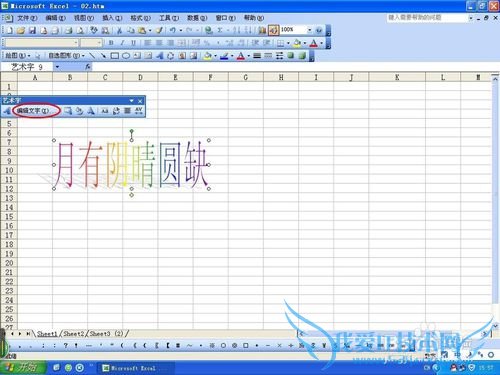
Task: Click WordArt Character Spacing AV icon
Action: 139,111
